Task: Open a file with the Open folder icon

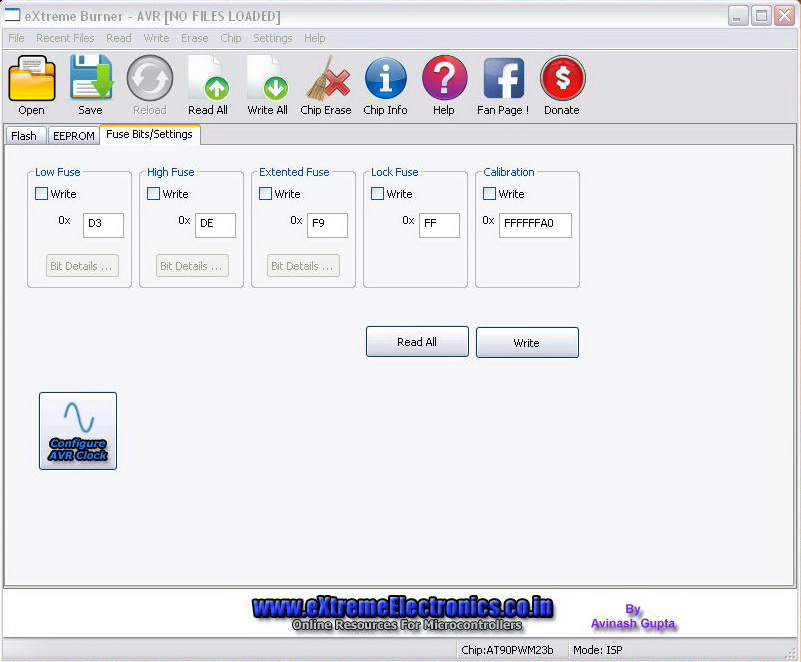Action: point(32,78)
